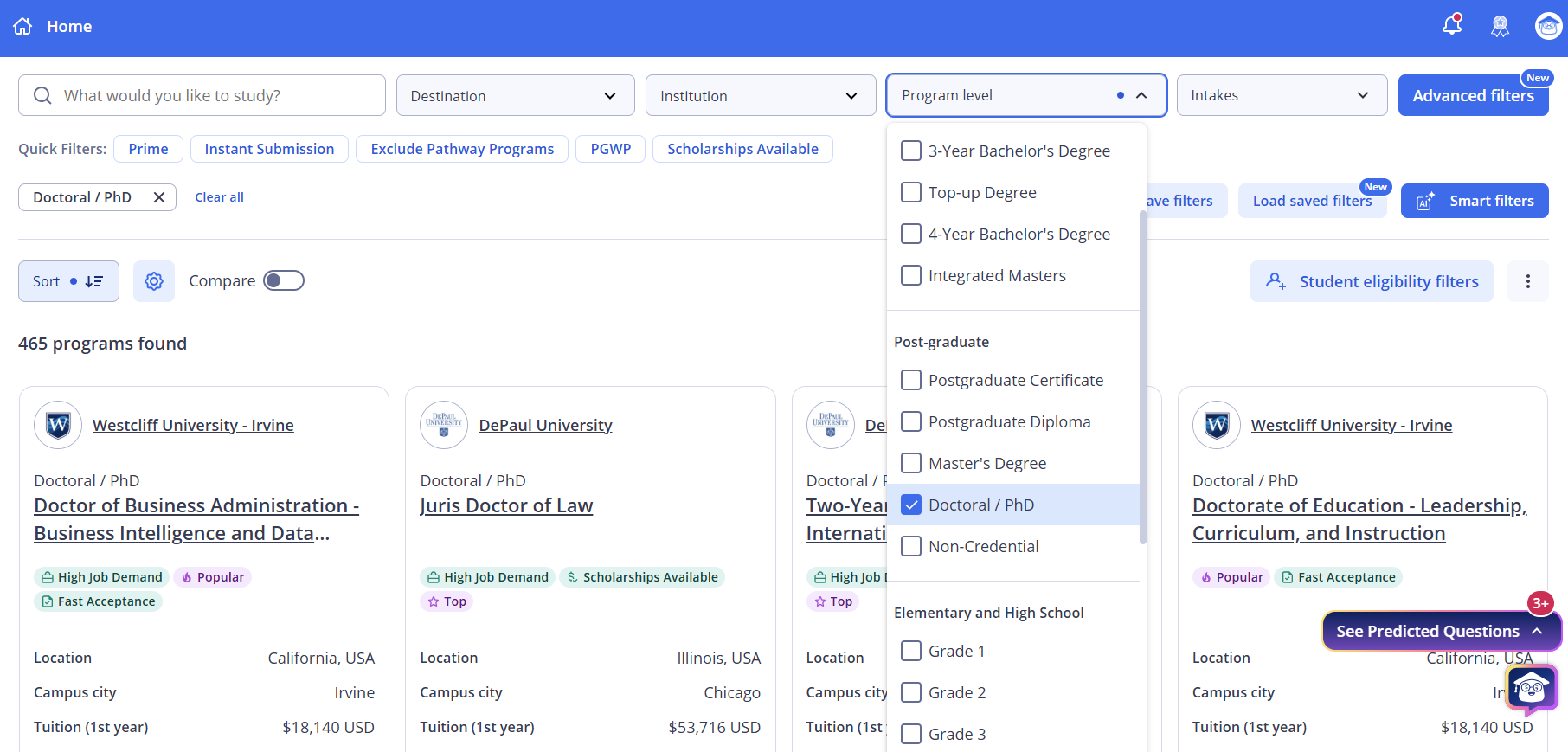
Task: Check the Postgraduate Diploma option
Action: pyautogui.click(x=911, y=421)
